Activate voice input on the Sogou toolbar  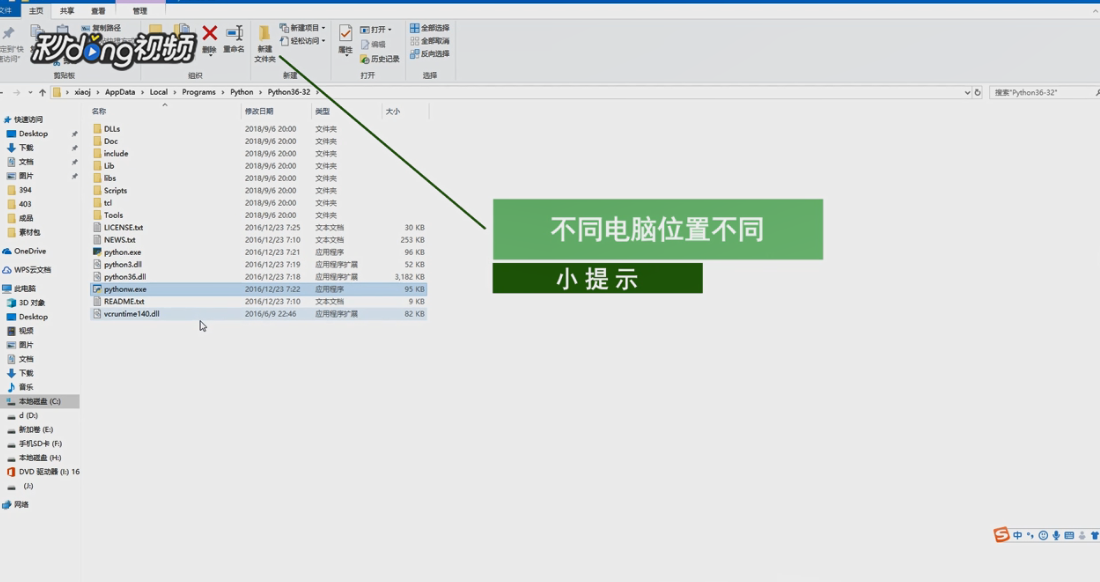pyautogui.click(x=1056, y=535)
